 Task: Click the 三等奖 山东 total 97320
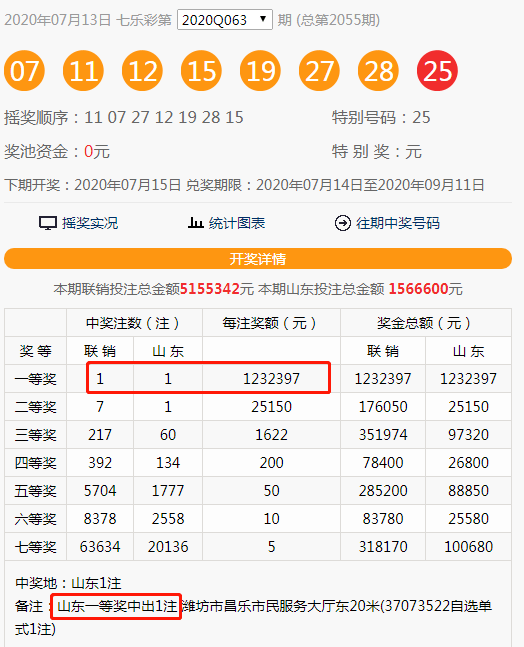pos(468,435)
